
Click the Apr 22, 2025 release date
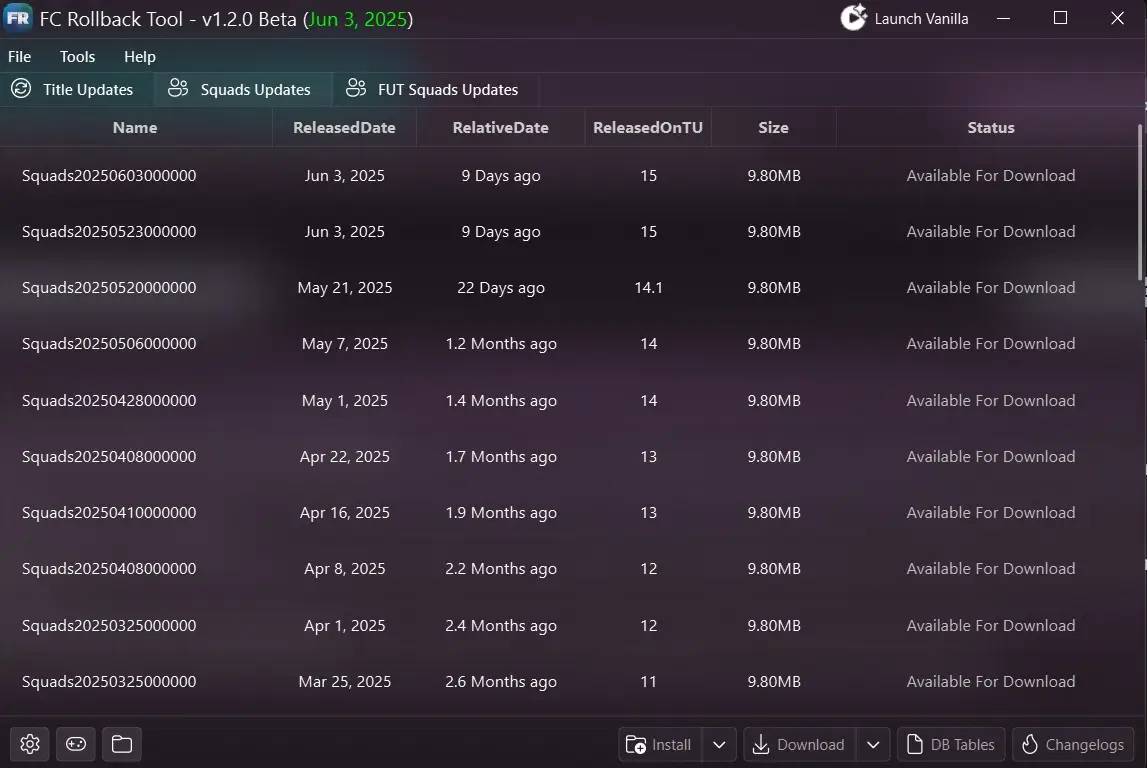point(345,456)
